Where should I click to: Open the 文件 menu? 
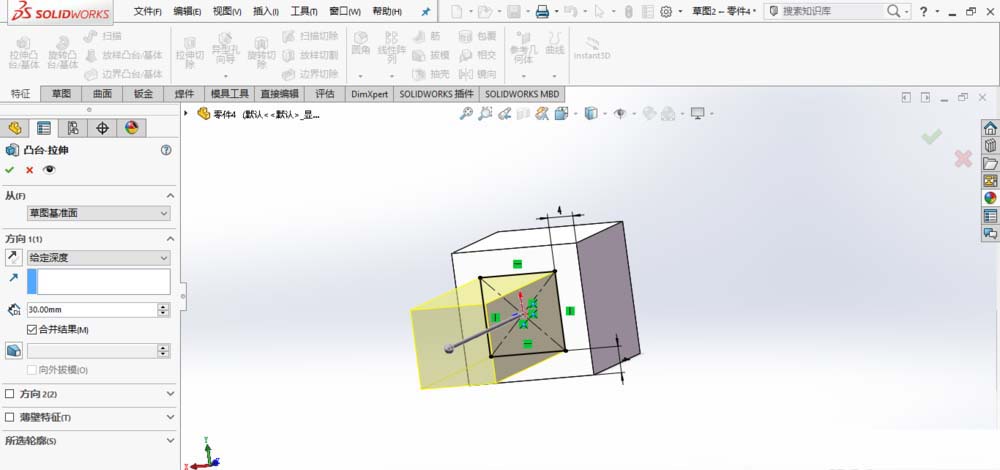coord(148,11)
